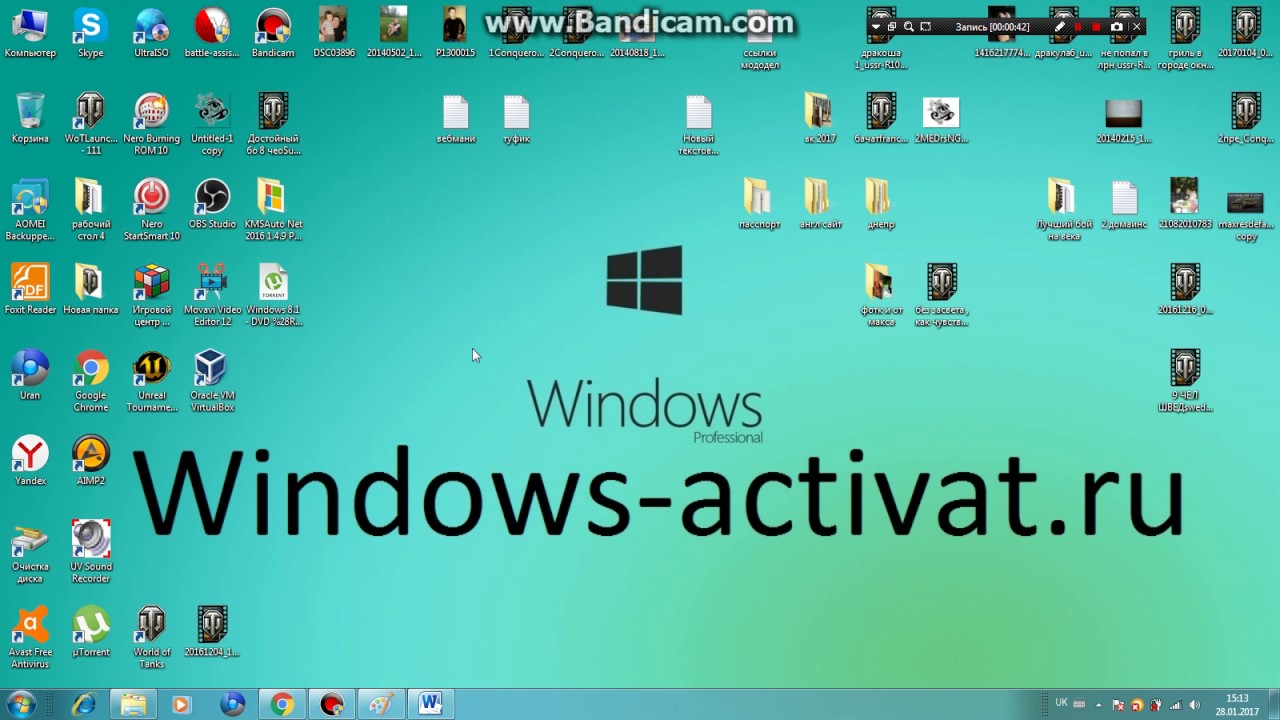This screenshot has height=720, width=1280.
Task: Select the рабочий стол 4 folder
Action: [90, 210]
